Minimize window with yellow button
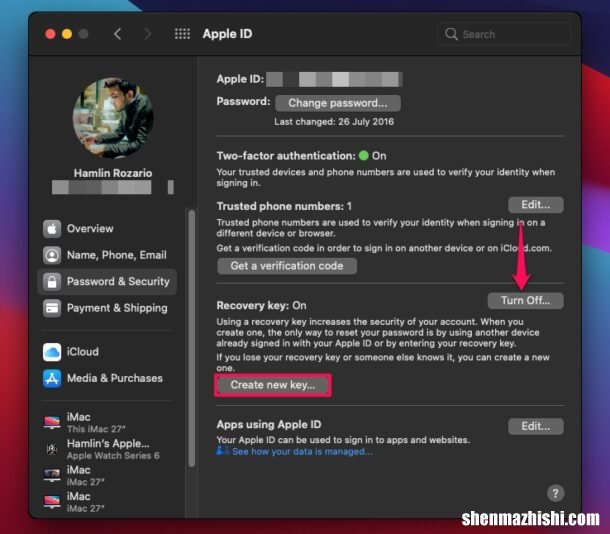 click(67, 34)
